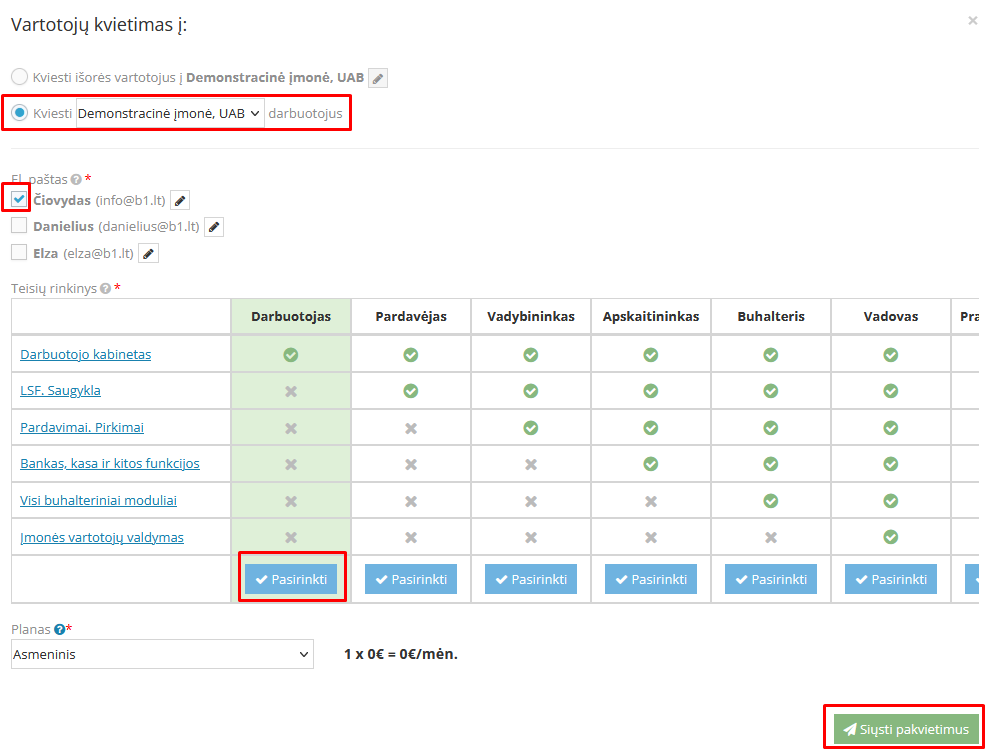987x753 pixels.
Task: Click pencil edit icon next to Čiovydas
Action: pyautogui.click(x=180, y=200)
